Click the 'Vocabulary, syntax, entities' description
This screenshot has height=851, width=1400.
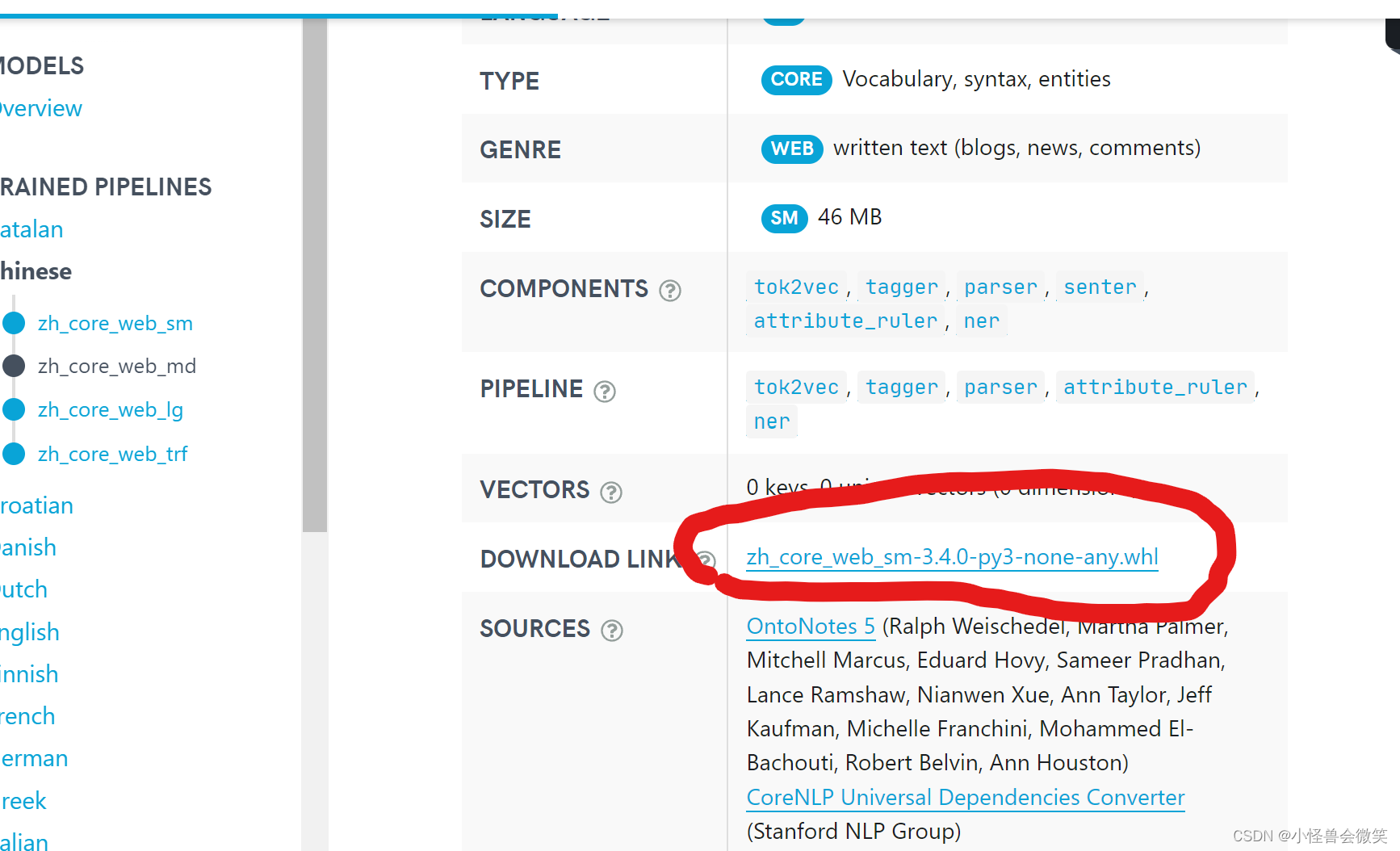pos(977,79)
